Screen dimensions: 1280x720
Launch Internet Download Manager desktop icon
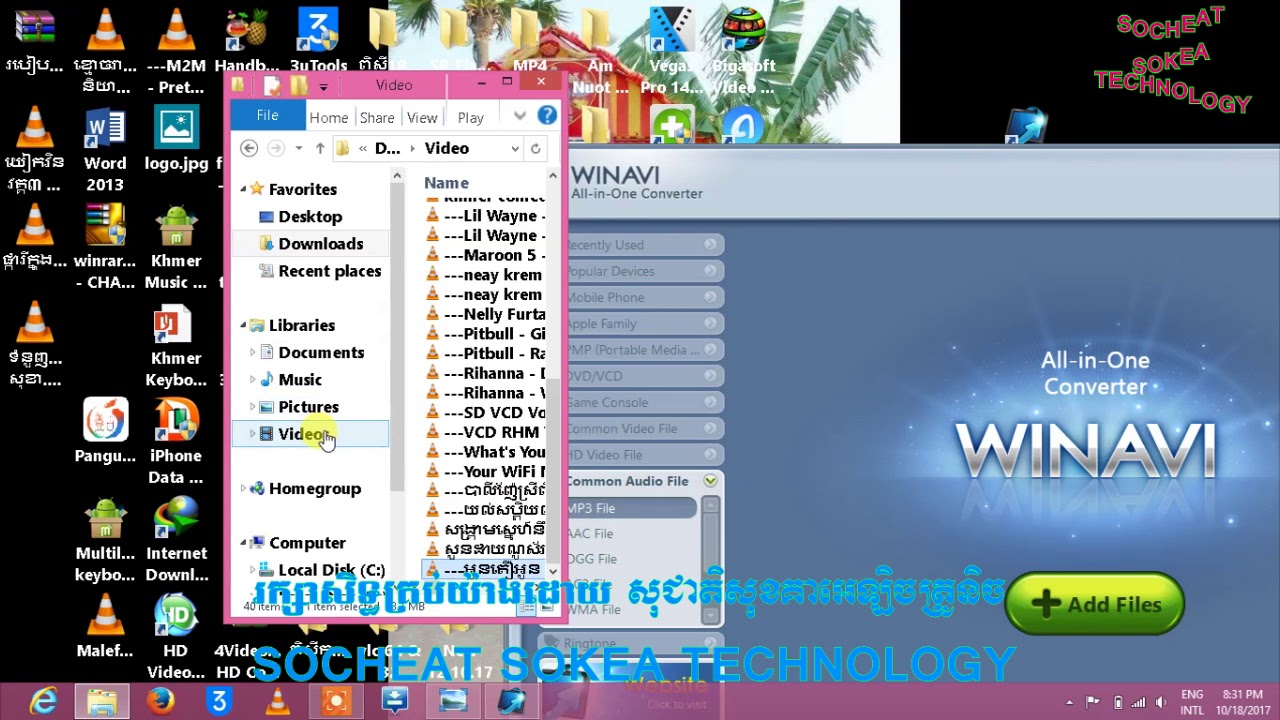pyautogui.click(x=176, y=540)
